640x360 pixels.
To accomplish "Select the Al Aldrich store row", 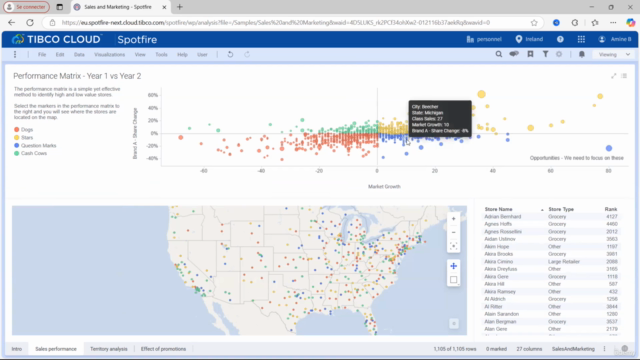I will pos(551,299).
